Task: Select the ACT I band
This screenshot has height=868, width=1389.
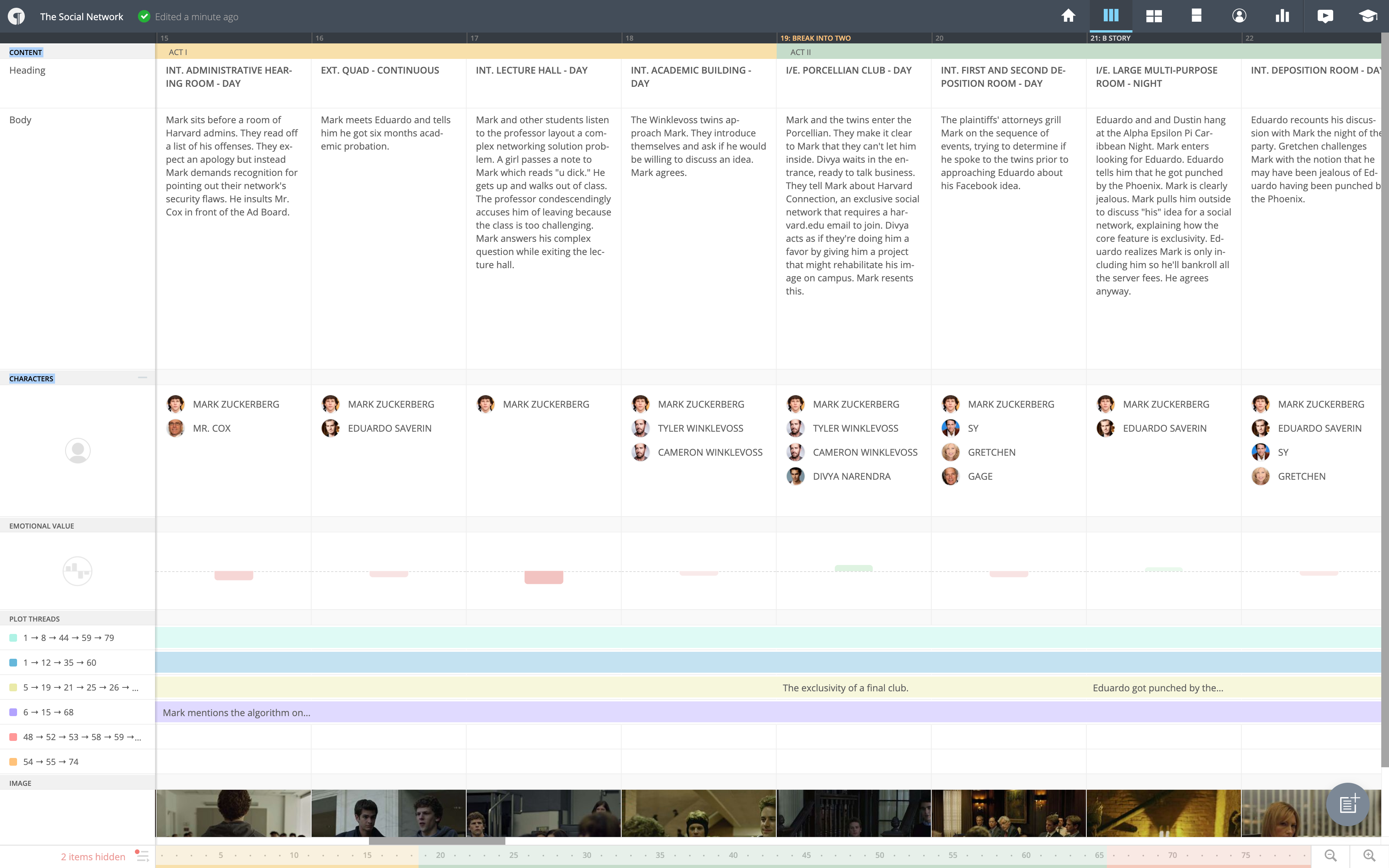Action: click(466, 52)
